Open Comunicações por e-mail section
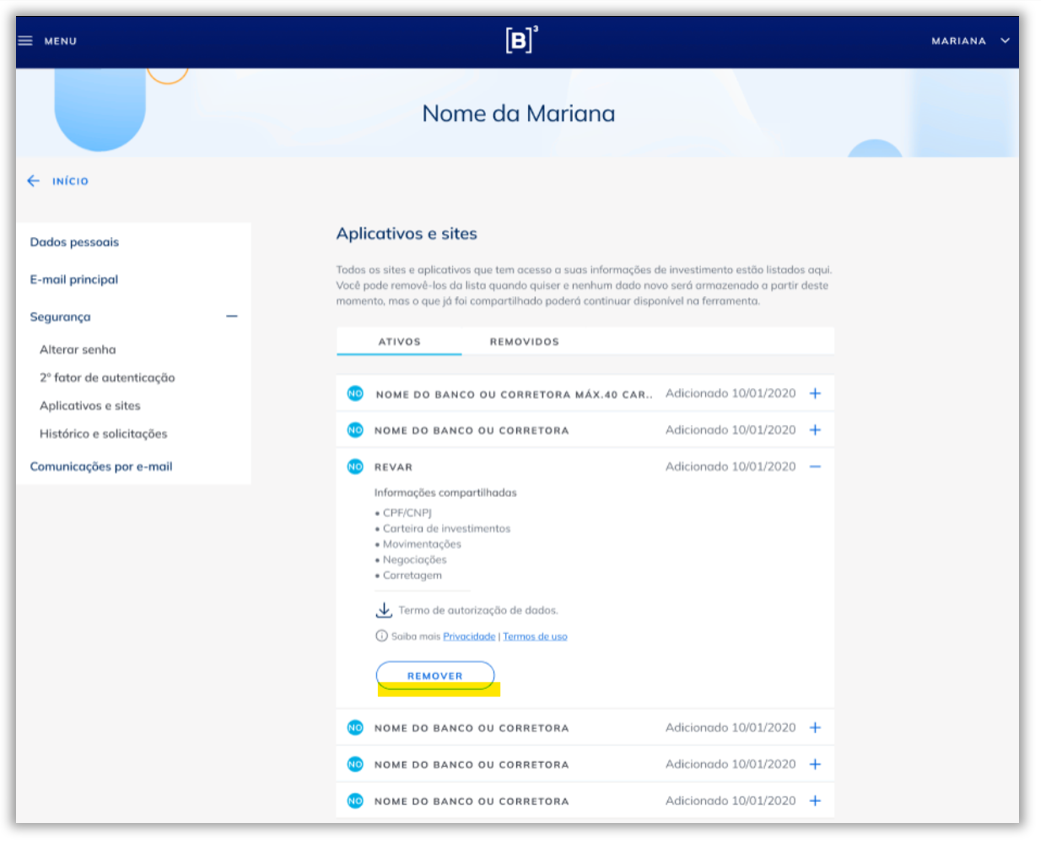The image size is (1041, 842). pos(101,467)
